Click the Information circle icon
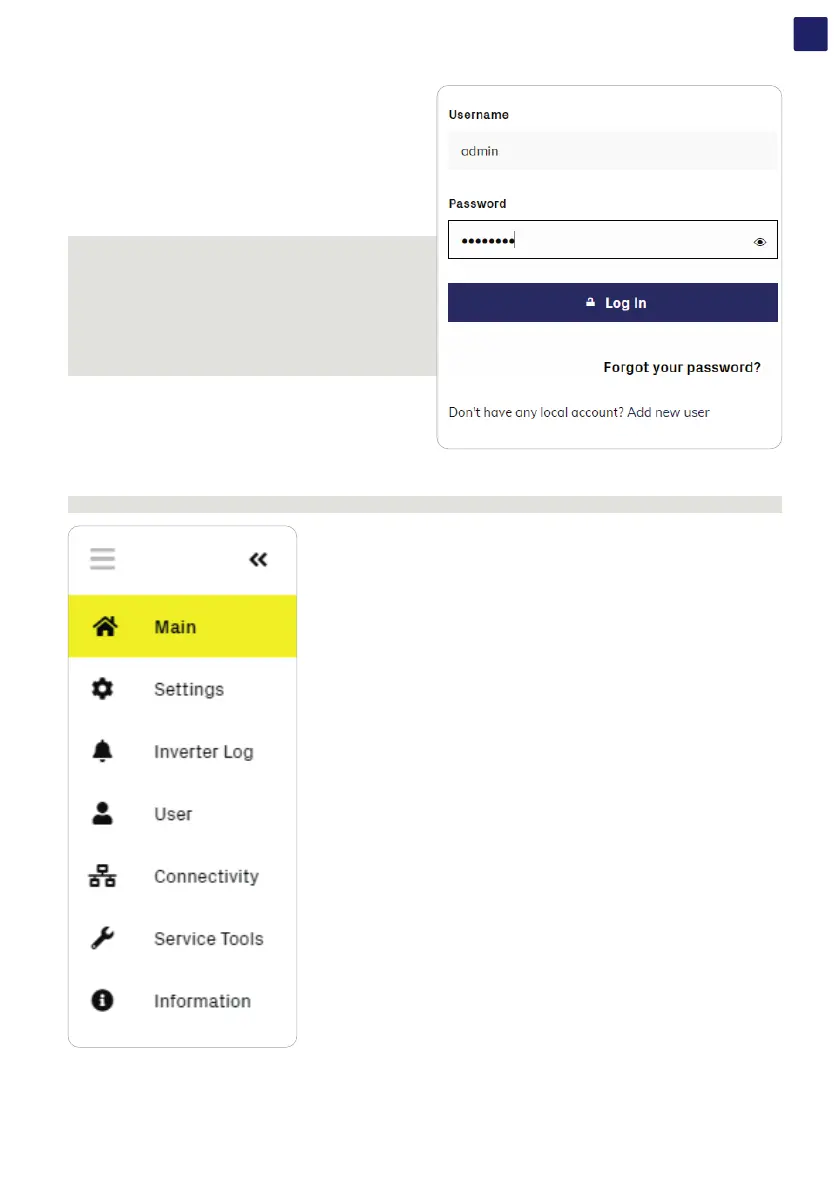The height and width of the screenshot is (1191, 839). click(x=102, y=1001)
